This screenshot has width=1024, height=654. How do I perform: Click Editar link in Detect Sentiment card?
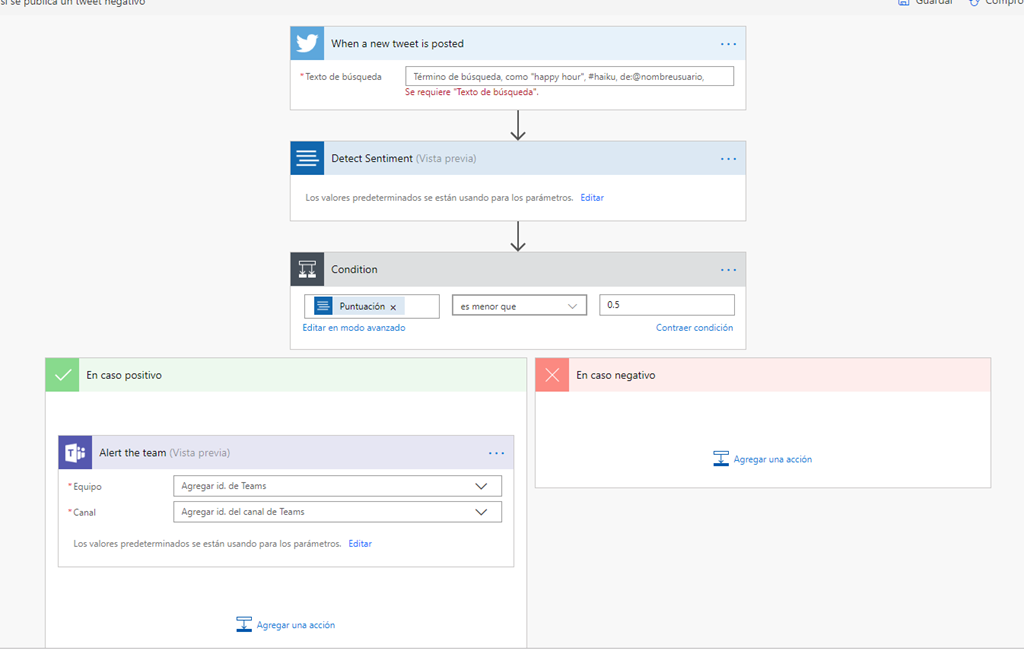pos(592,198)
